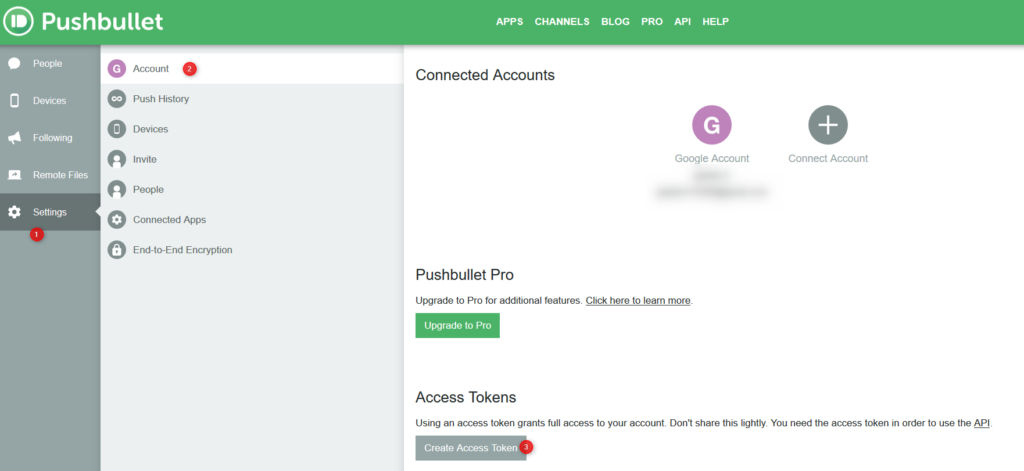Click the 'Connect Account' caption text
This screenshot has height=471, width=1024.
(x=828, y=158)
